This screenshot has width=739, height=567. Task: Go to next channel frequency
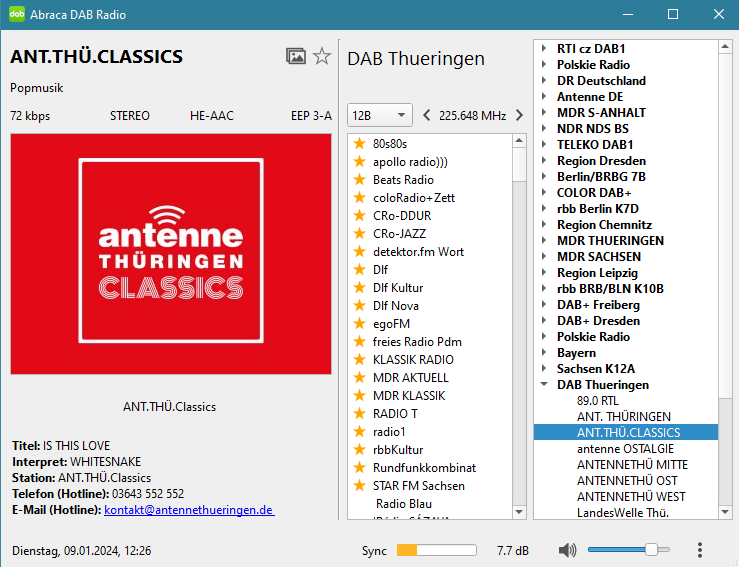519,115
